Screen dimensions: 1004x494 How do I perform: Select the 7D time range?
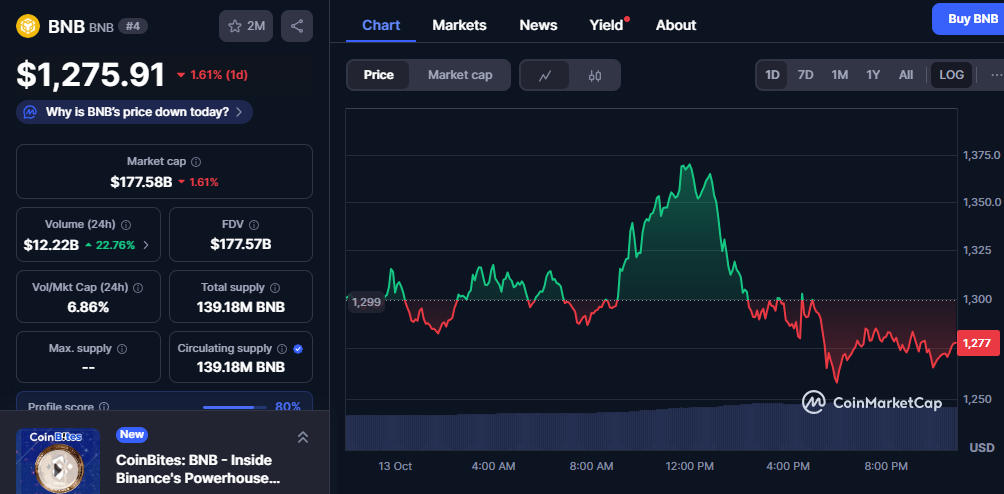pyautogui.click(x=805, y=75)
